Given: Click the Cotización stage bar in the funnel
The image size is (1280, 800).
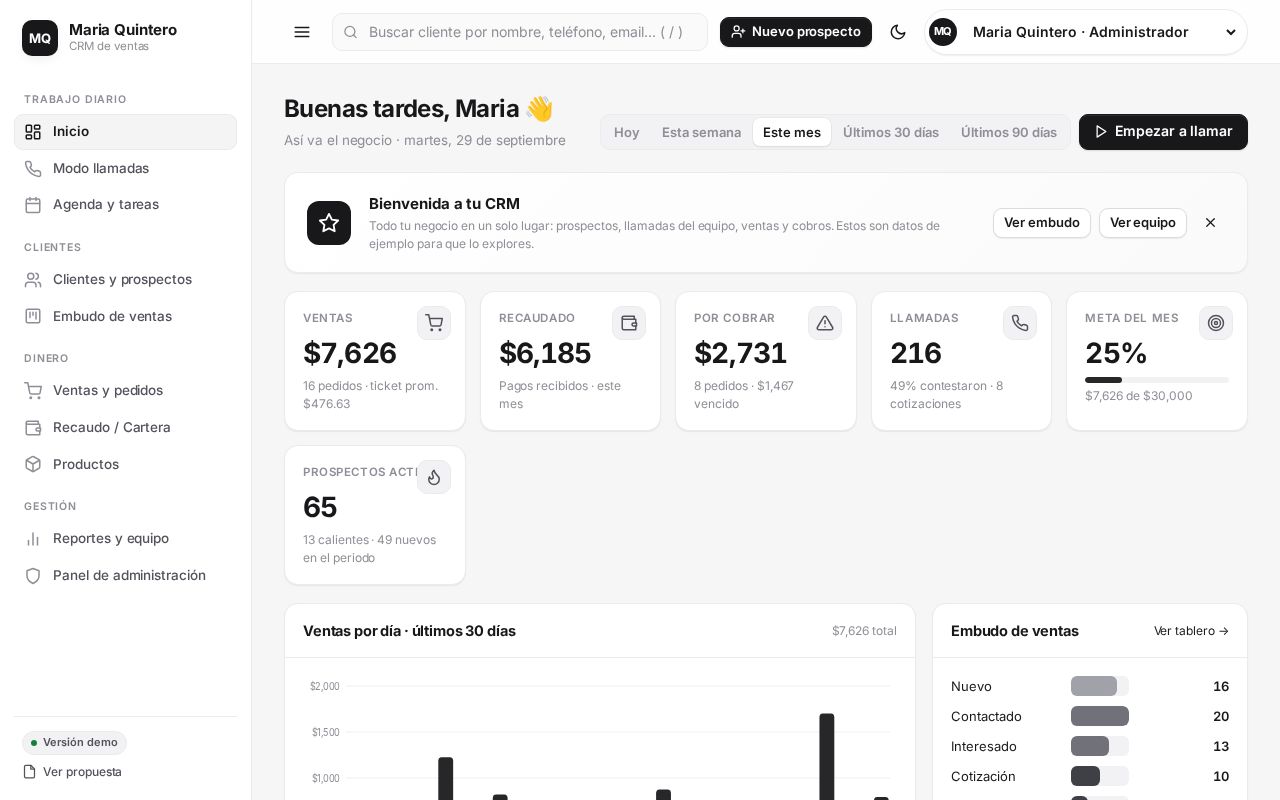Looking at the screenshot, I should pos(1100,776).
